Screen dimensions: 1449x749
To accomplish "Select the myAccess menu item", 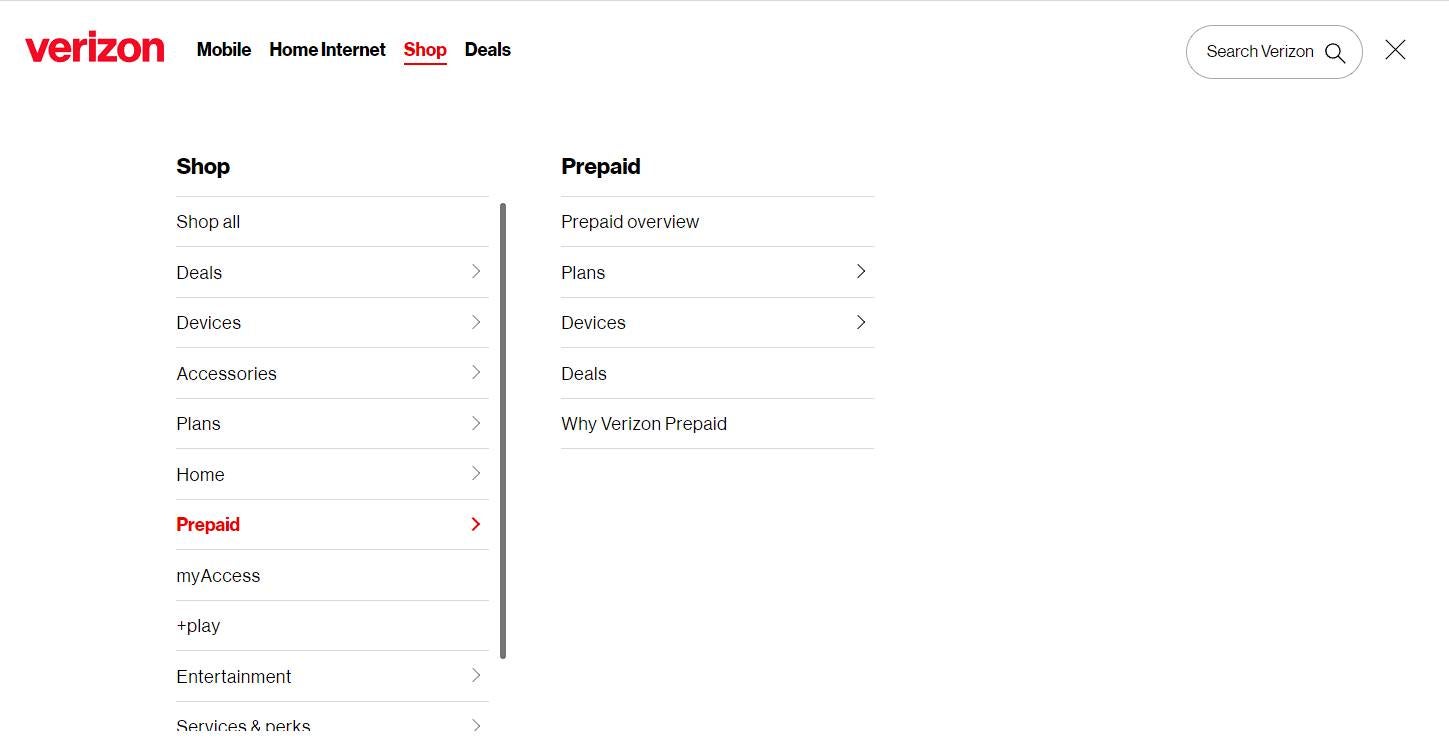I will click(218, 576).
